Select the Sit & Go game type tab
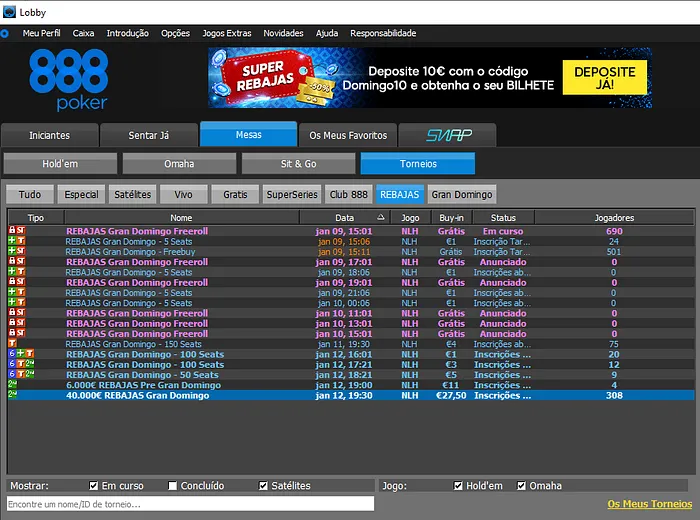The height and width of the screenshot is (520, 700). pyautogui.click(x=299, y=164)
